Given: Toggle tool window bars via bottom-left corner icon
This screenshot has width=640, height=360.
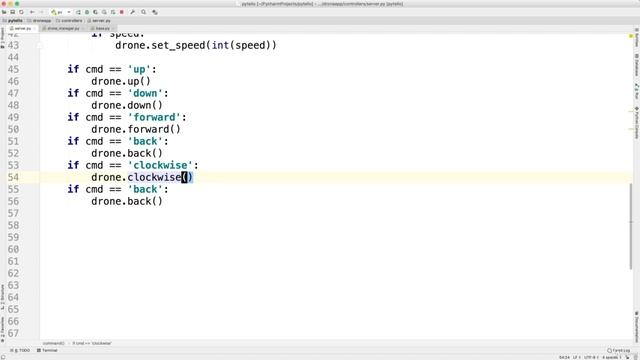Looking at the screenshot, I should 3,357.
